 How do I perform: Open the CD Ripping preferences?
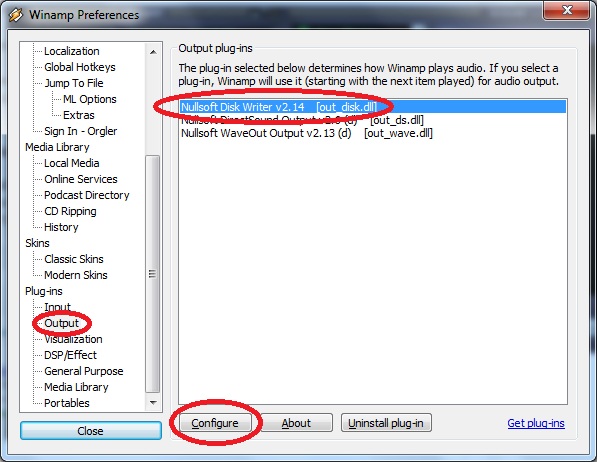(70, 211)
